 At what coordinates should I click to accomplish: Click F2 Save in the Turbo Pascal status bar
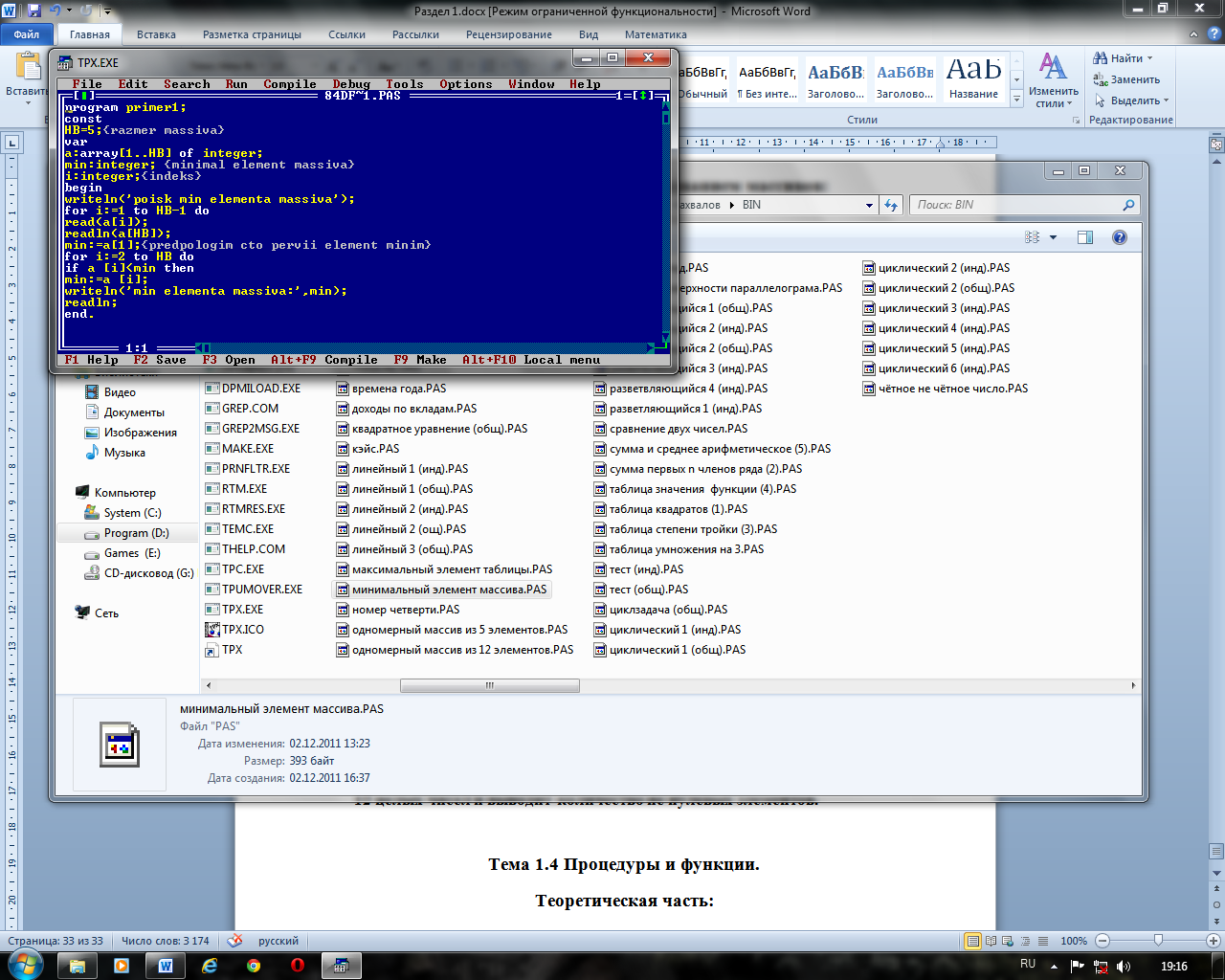160,360
